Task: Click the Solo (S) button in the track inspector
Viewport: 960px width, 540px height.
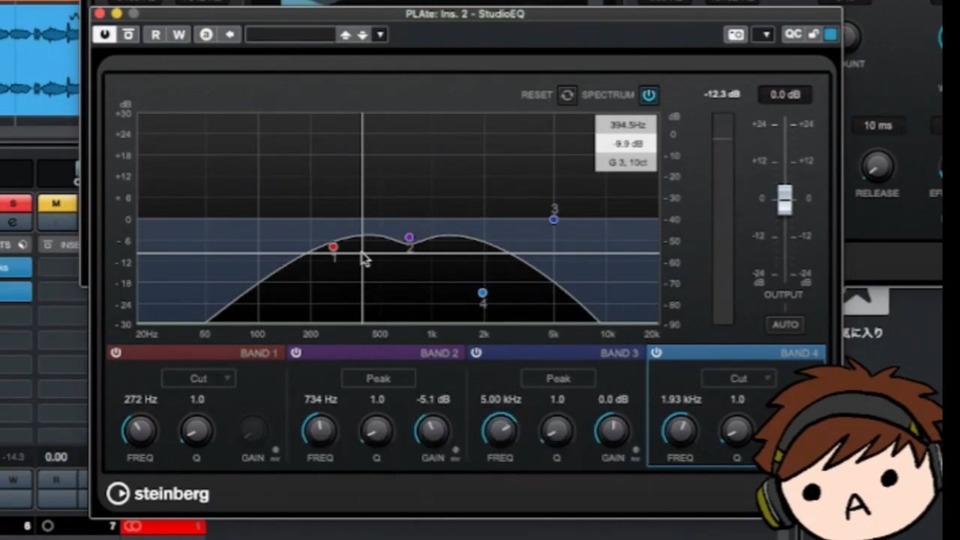Action: [14, 203]
